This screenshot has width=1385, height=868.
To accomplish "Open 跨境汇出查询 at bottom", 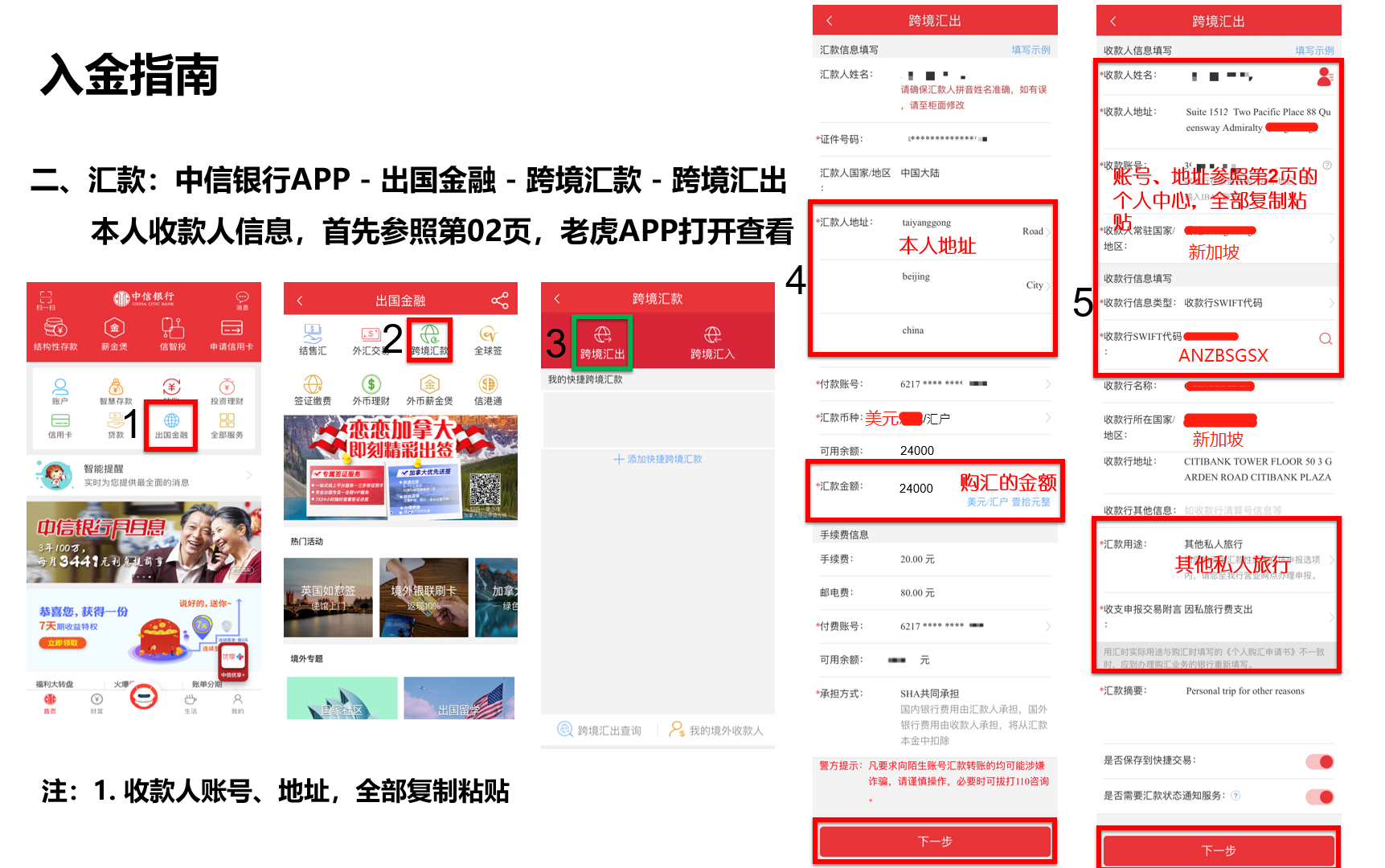I will point(600,730).
